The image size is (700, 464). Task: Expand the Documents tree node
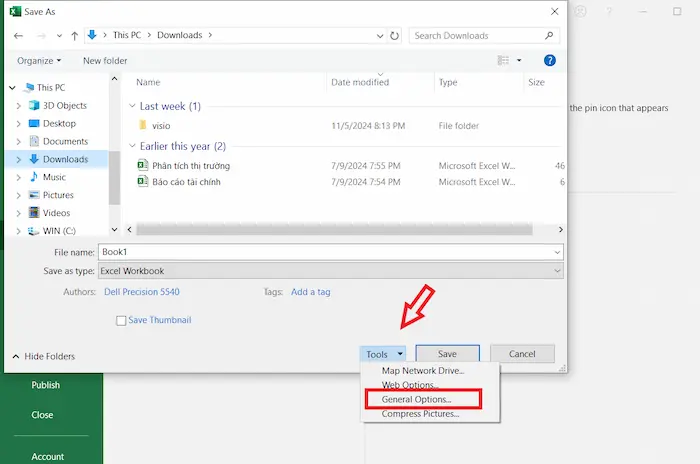click(x=18, y=142)
